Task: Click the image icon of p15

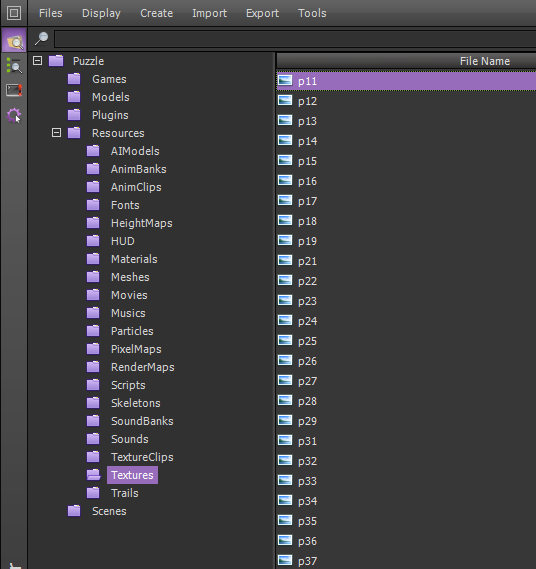Action: click(x=285, y=160)
